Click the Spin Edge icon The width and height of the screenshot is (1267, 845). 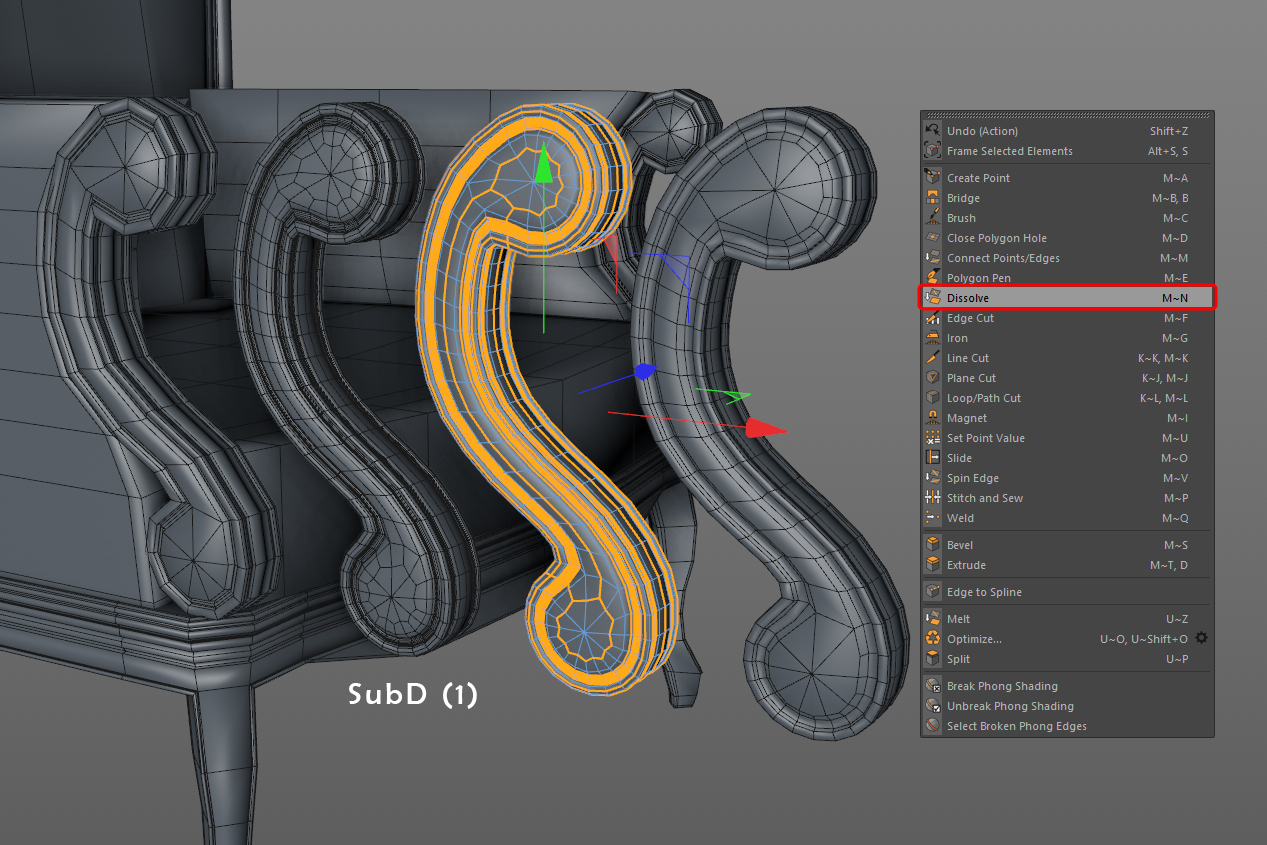(932, 478)
